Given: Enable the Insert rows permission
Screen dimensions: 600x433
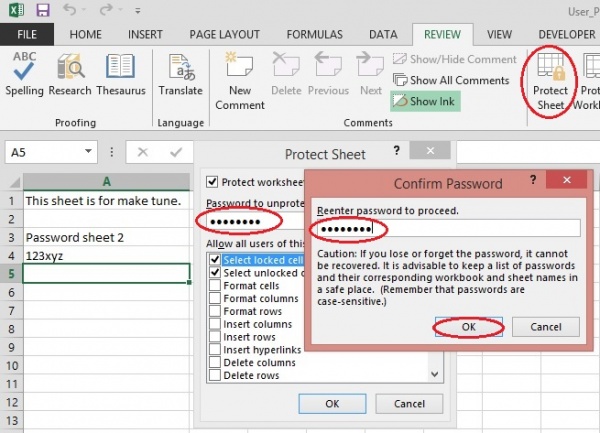Looking at the screenshot, I should click(x=215, y=336).
